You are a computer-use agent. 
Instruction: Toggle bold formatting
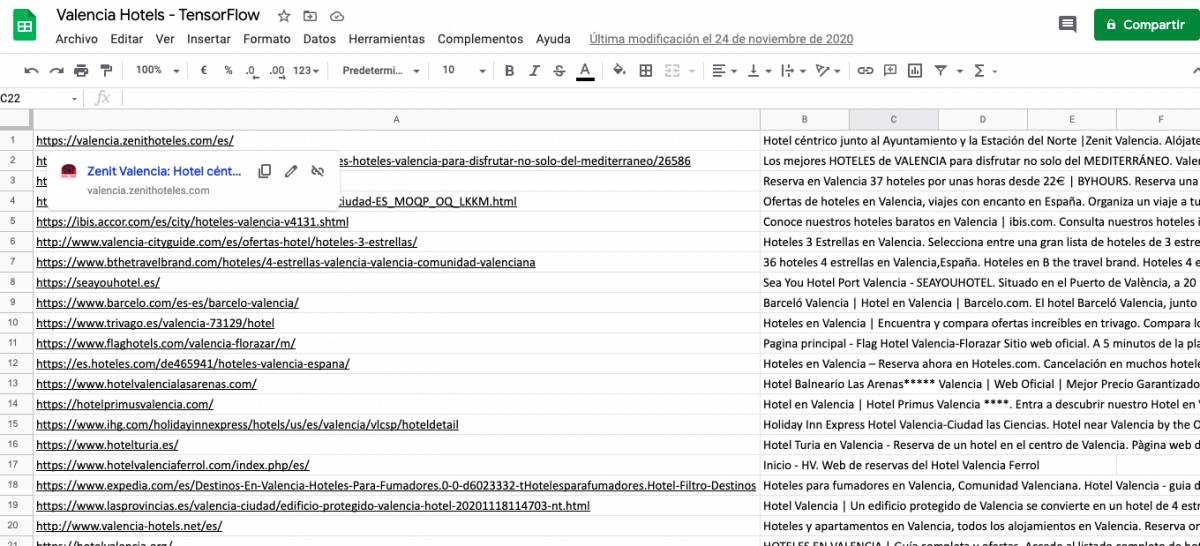509,71
